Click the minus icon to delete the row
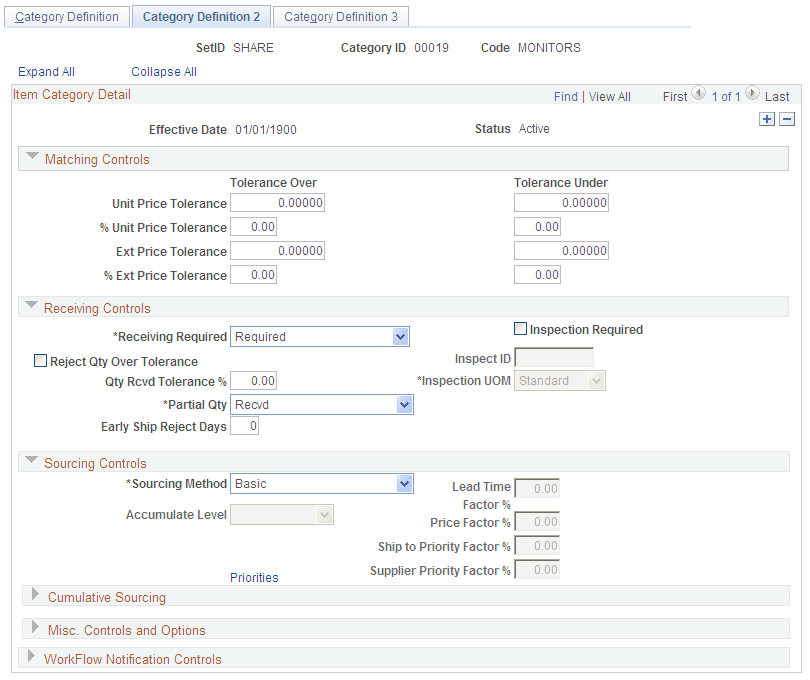Viewport: 810px width, 680px height. click(x=786, y=118)
